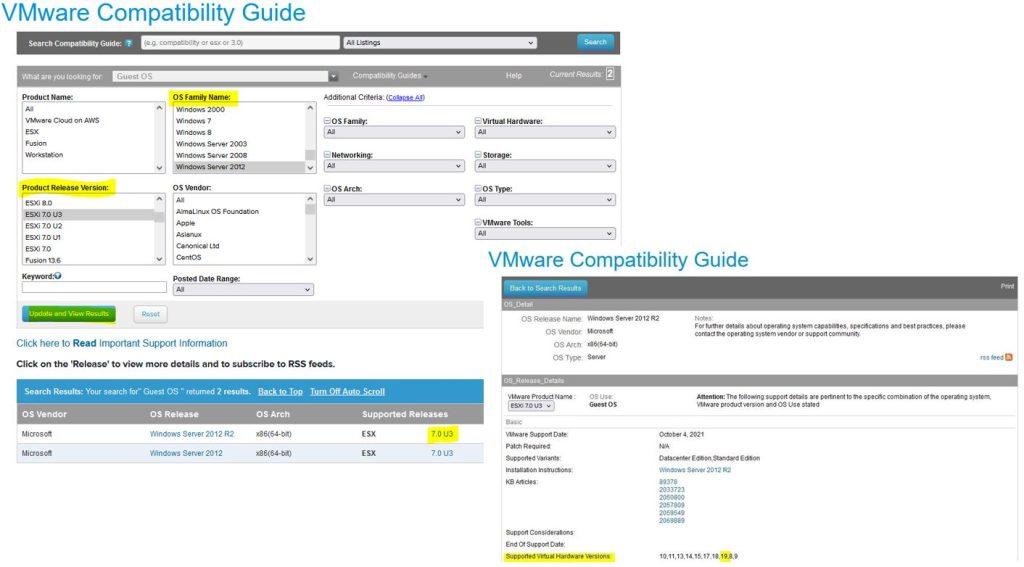The height and width of the screenshot is (567, 1024).
Task: Collapse the Networking criteria toggle
Action: pos(327,155)
